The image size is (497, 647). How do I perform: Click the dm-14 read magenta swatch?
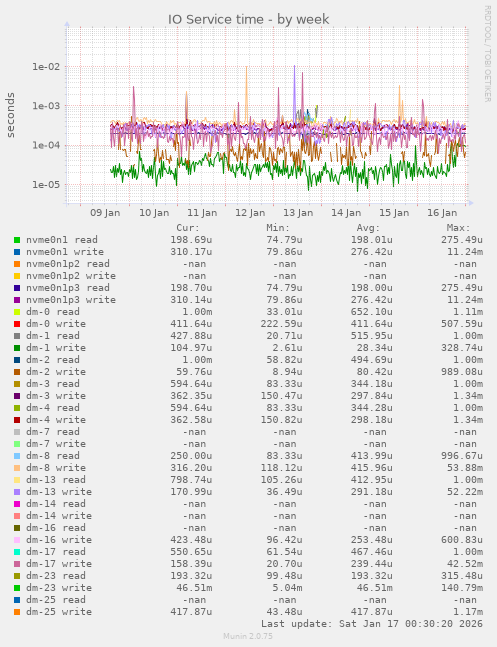(x=17, y=504)
